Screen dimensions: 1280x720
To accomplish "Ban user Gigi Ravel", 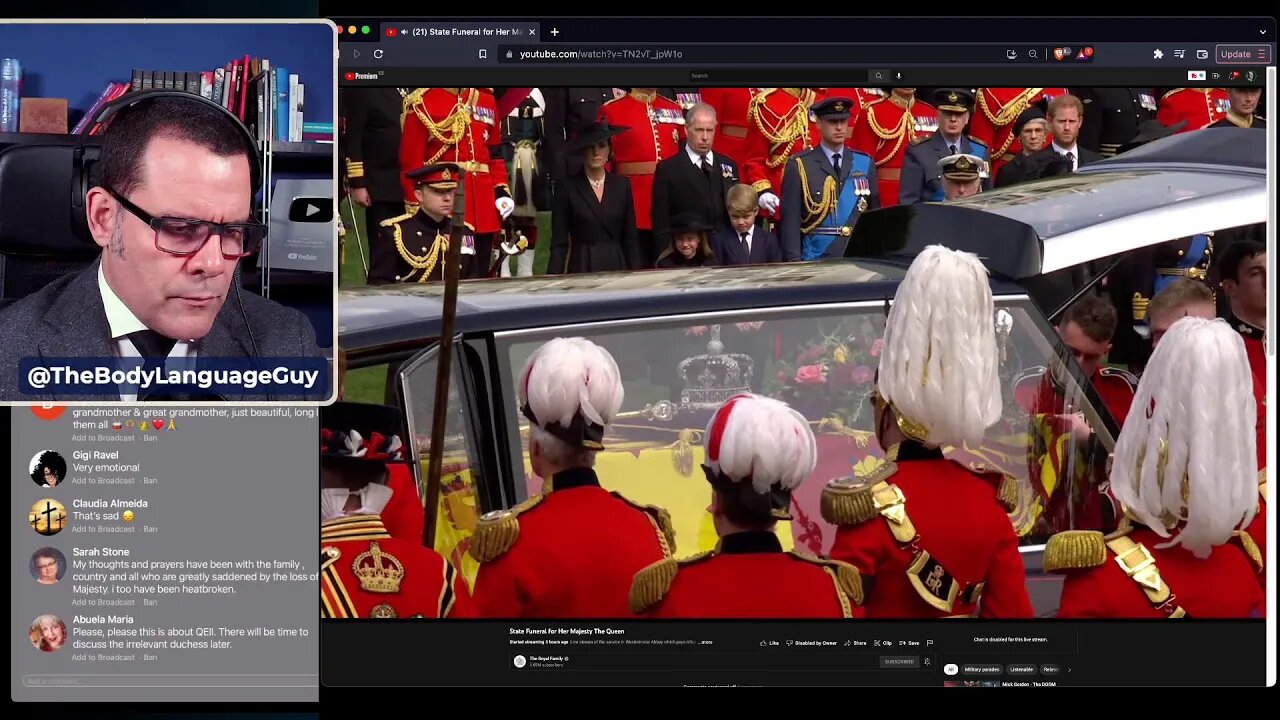I will click(x=150, y=481).
